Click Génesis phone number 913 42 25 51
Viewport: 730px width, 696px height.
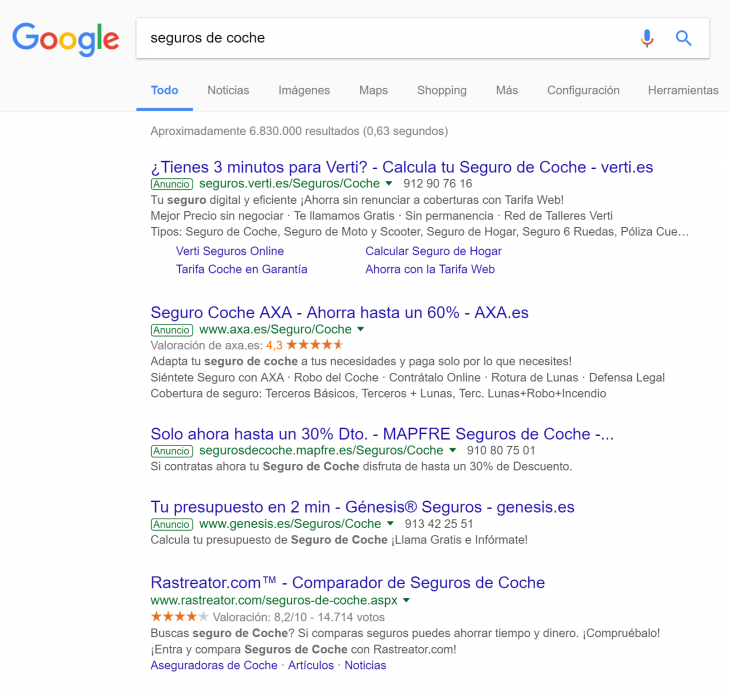[x=439, y=524]
